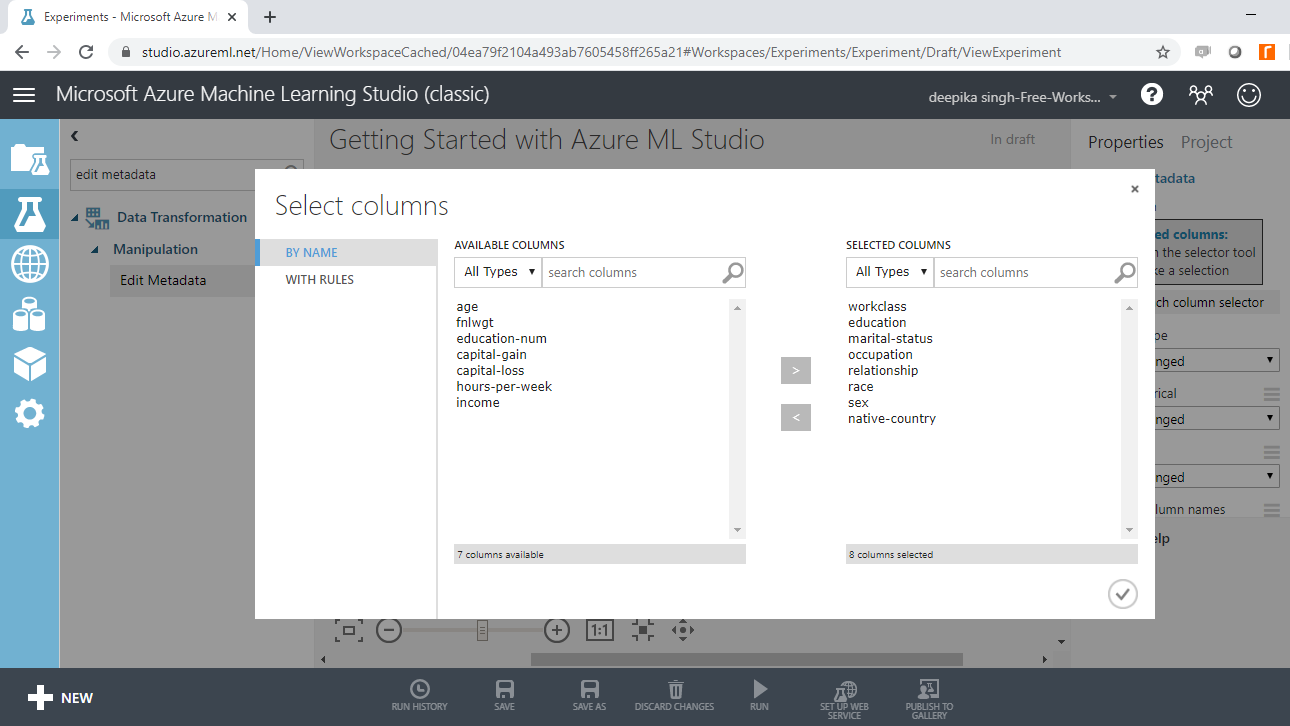Open the Projects folder sidebar icon

[x=29, y=159]
